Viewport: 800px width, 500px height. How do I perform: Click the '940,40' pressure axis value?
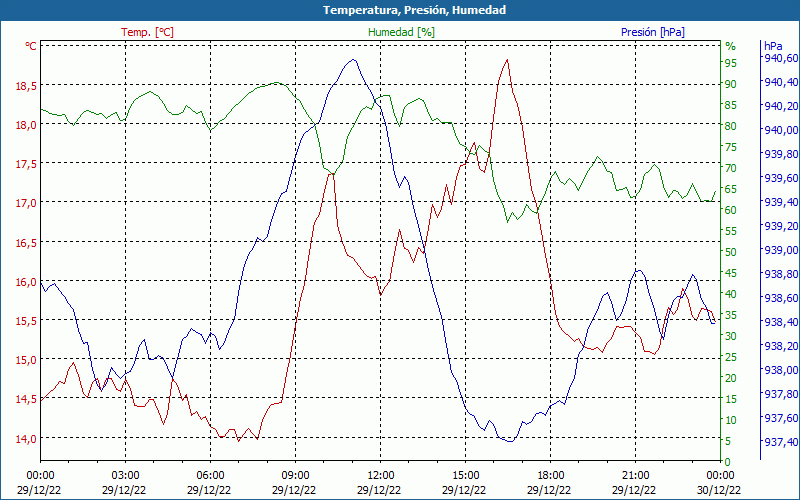coord(781,82)
